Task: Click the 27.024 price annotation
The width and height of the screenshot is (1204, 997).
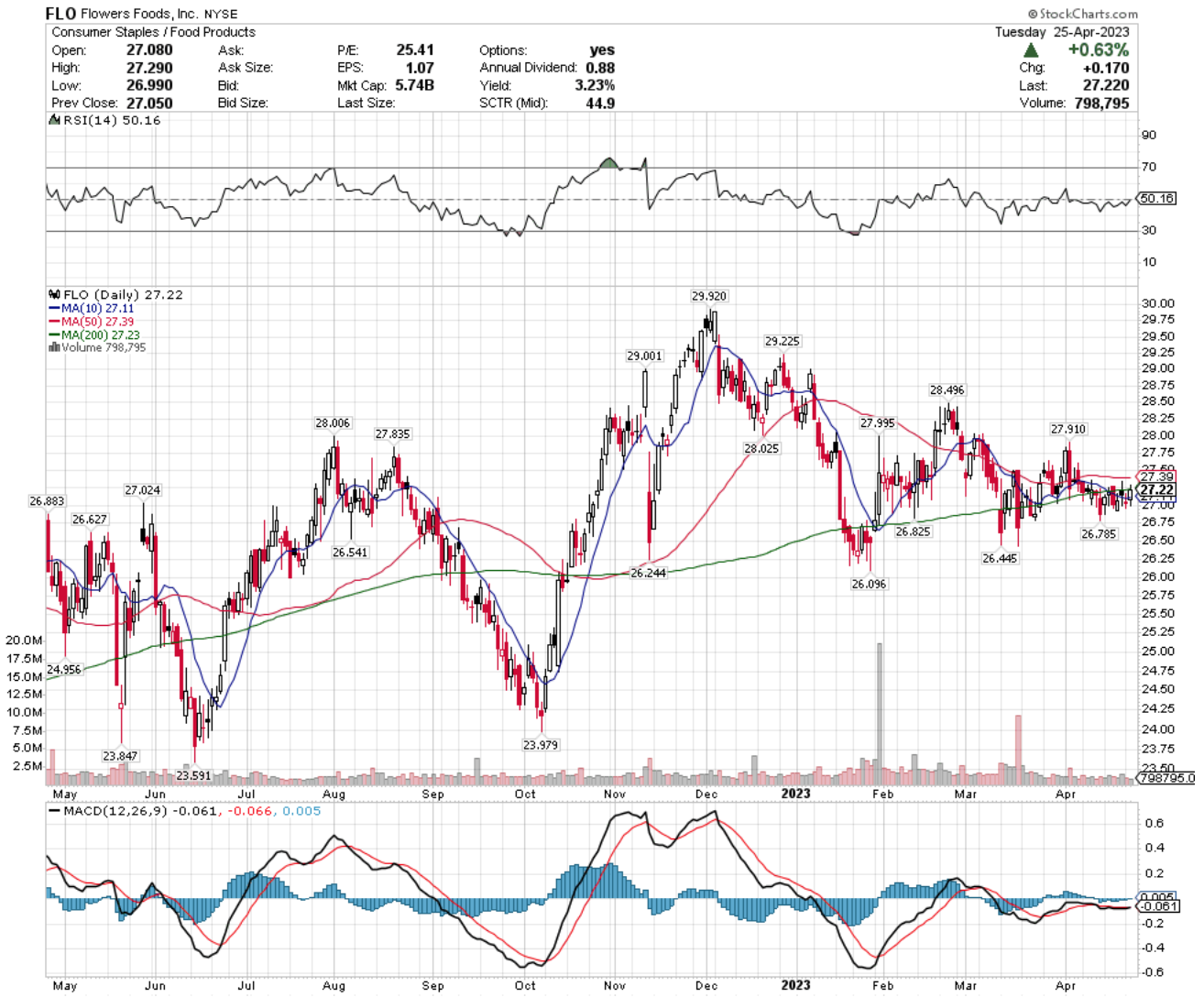Action: (x=143, y=490)
